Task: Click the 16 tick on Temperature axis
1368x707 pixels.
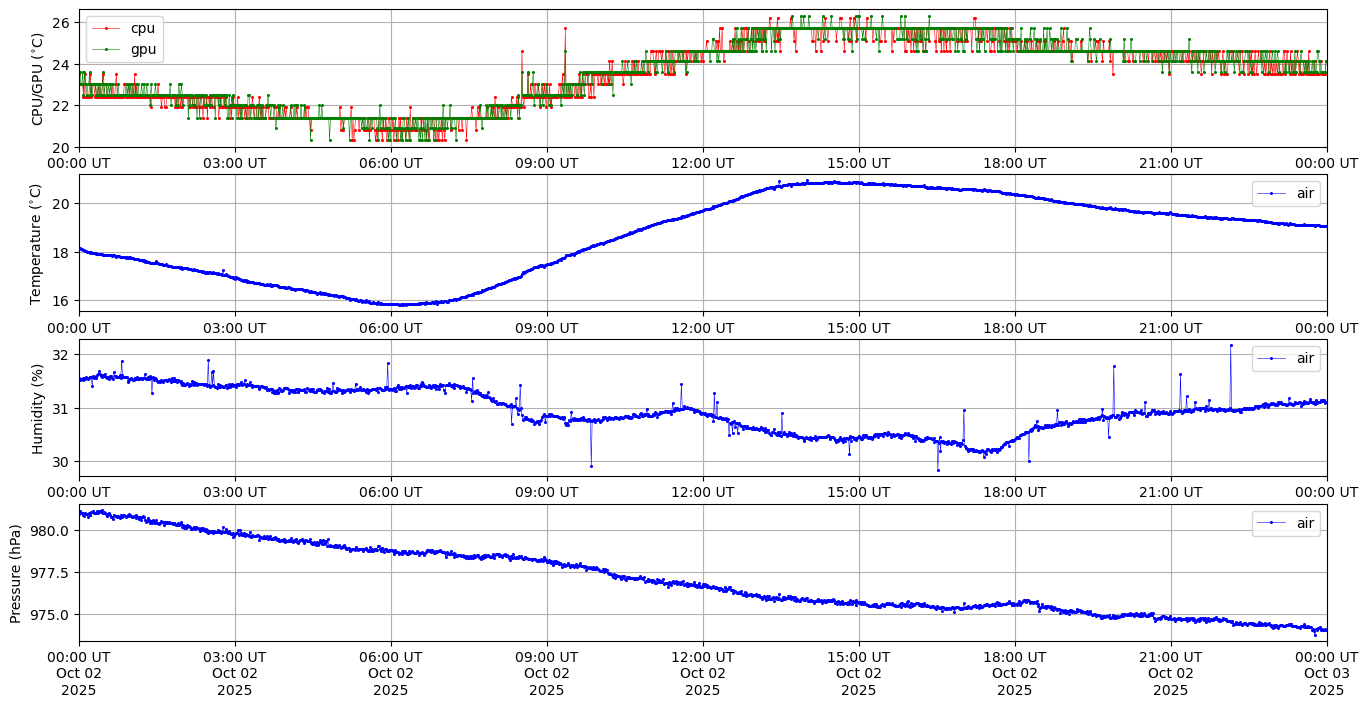Action: tap(60, 300)
